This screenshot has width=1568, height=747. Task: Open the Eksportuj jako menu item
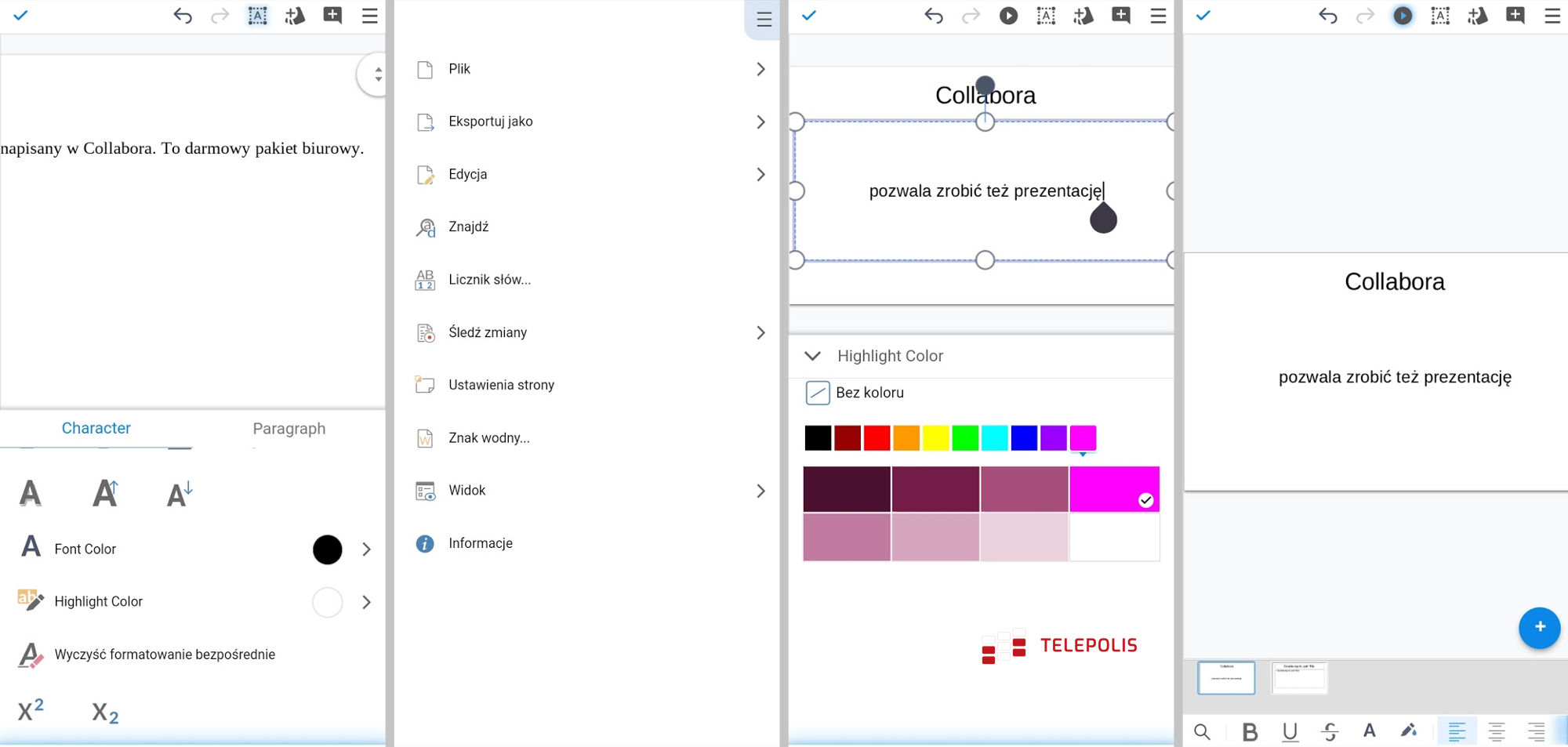(x=490, y=121)
